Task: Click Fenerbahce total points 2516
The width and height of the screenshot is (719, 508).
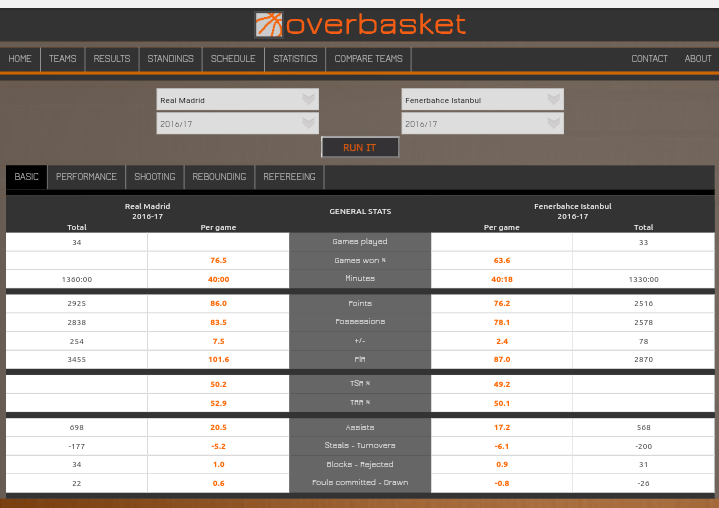Action: [x=643, y=304]
